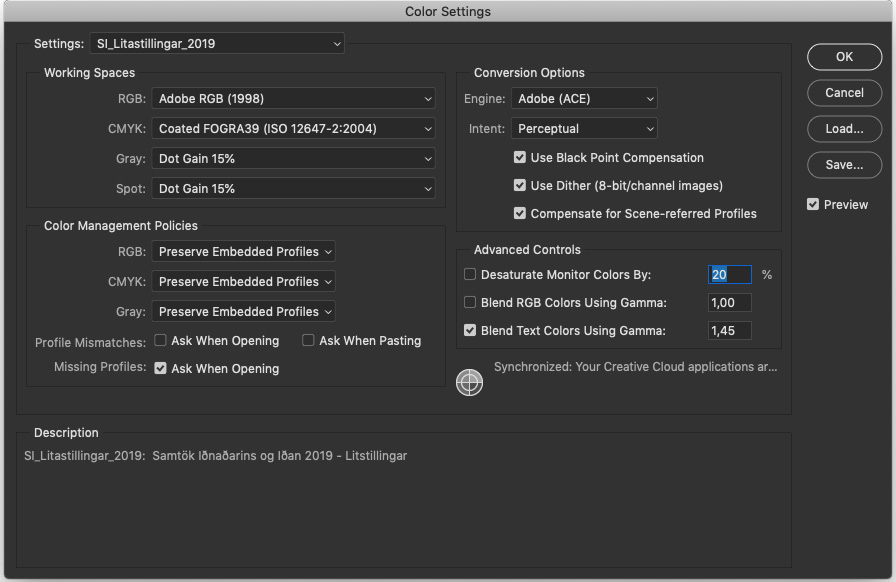Viewport: 896px width, 582px height.
Task: Toggle the Preview checkbox
Action: [813, 204]
